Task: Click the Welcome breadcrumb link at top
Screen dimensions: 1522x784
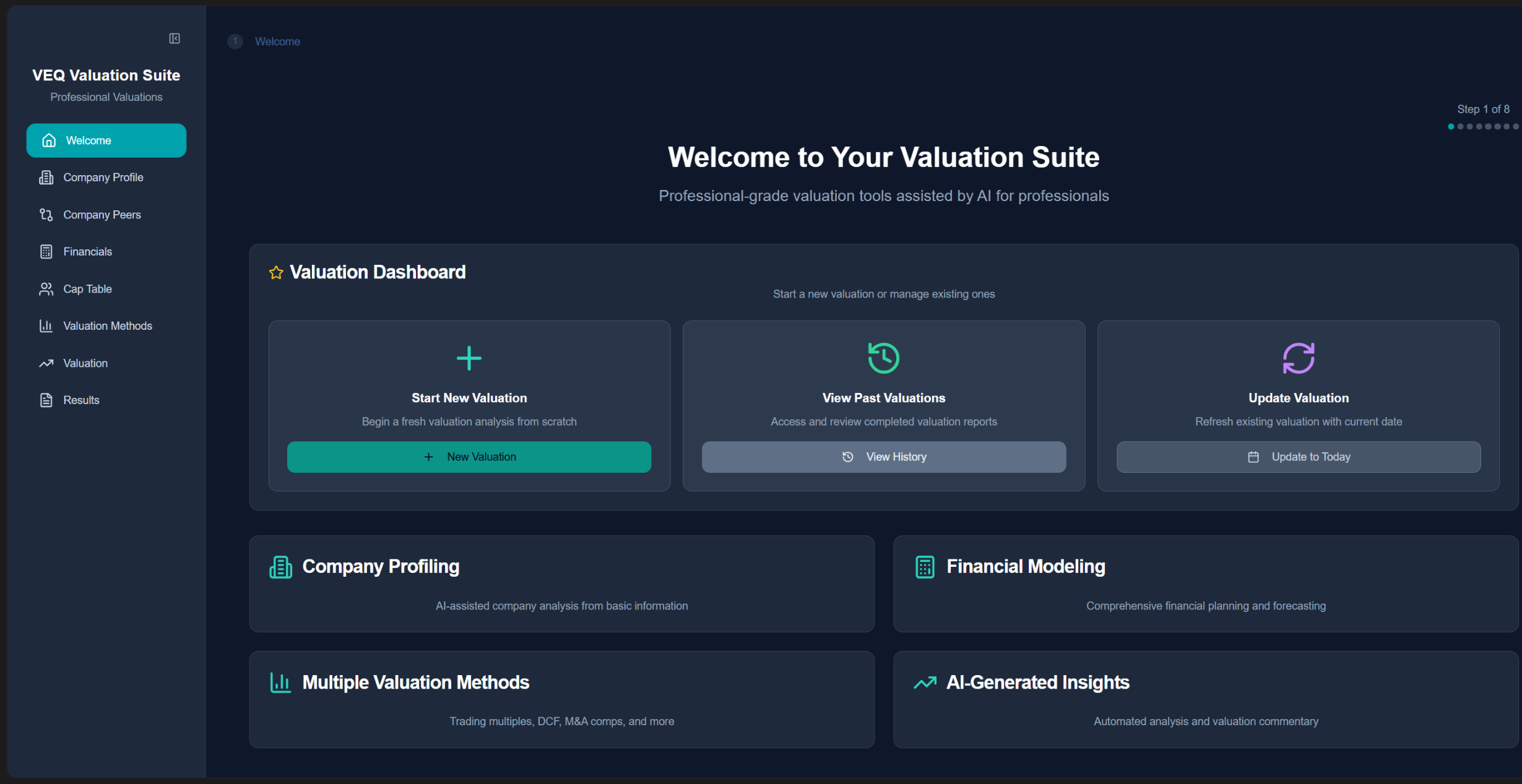Action: [x=277, y=41]
